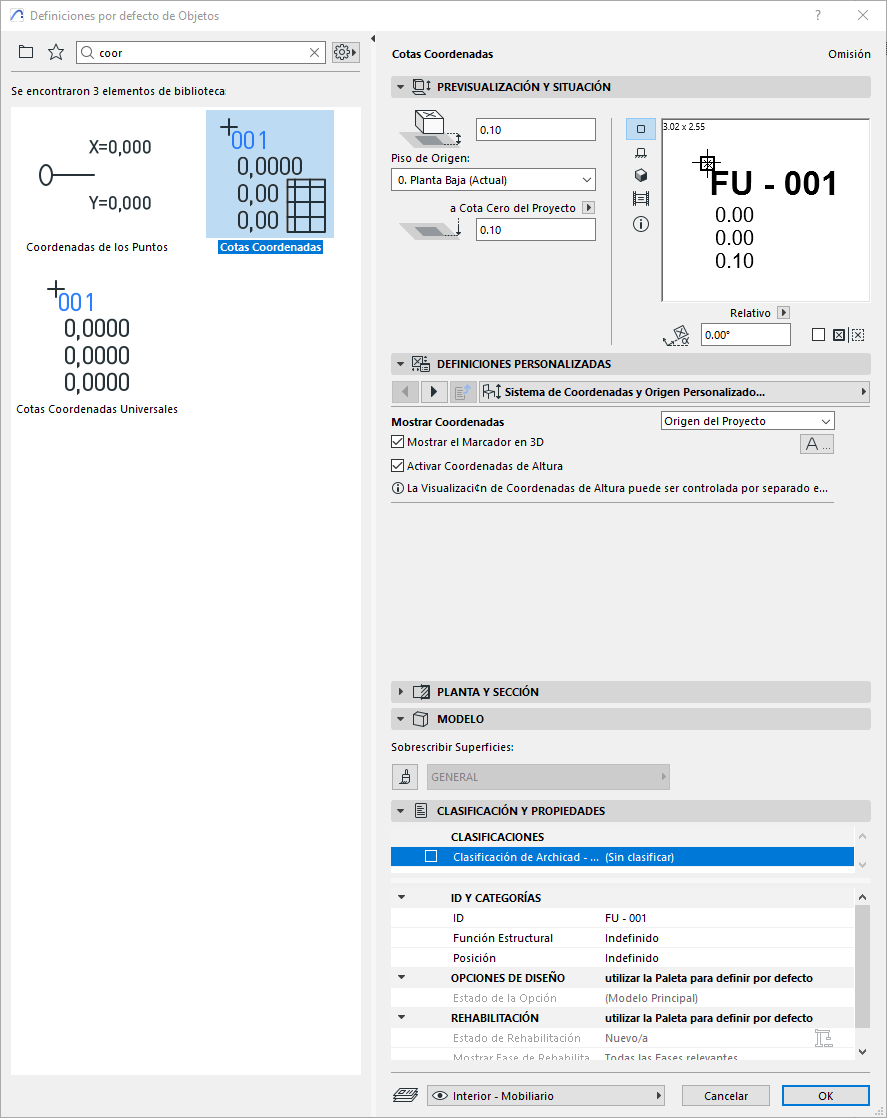Viewport: 887px width, 1118px height.
Task: Select the 3D view preview icon
Action: coord(641,175)
